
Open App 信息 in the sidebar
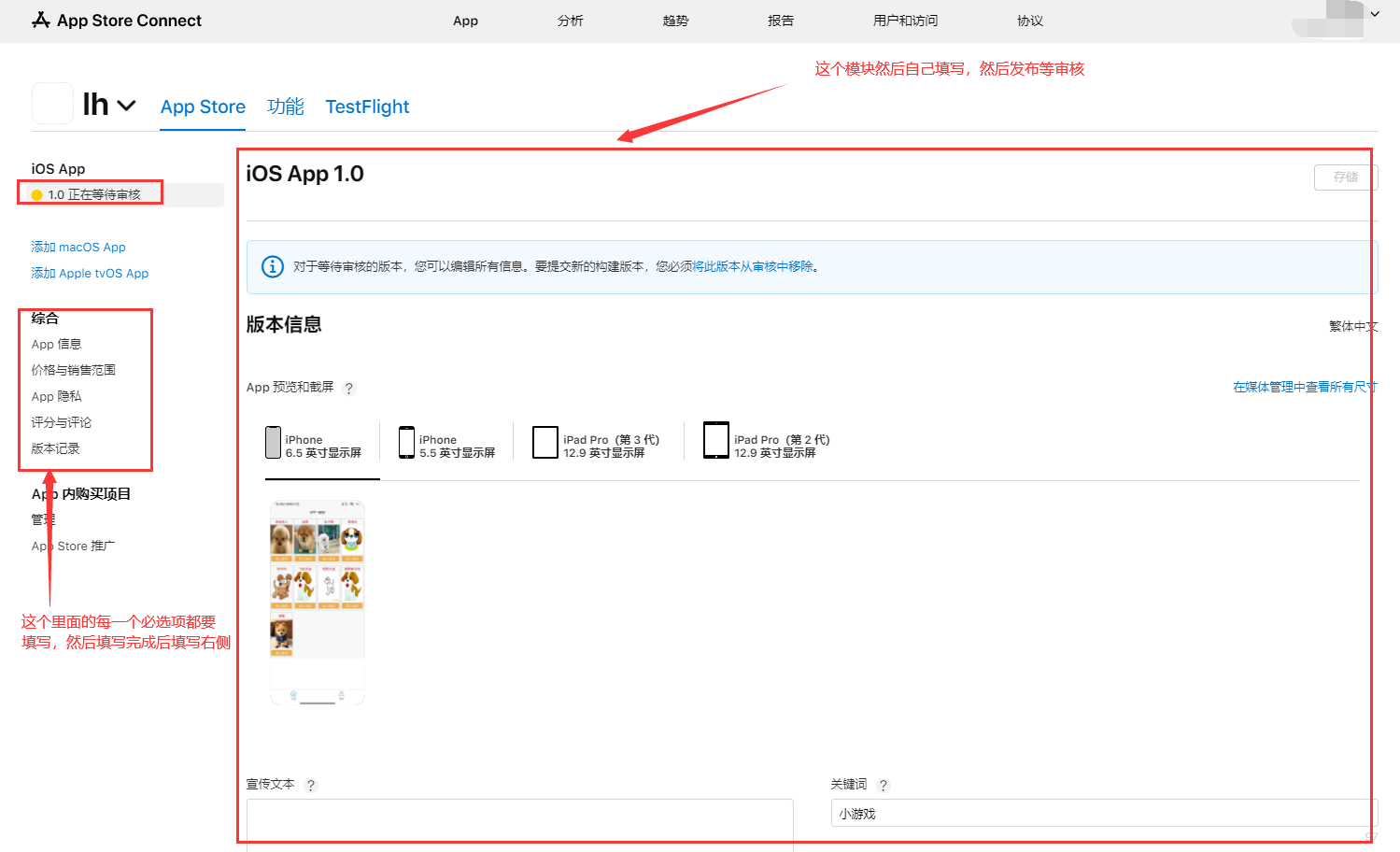click(x=57, y=344)
